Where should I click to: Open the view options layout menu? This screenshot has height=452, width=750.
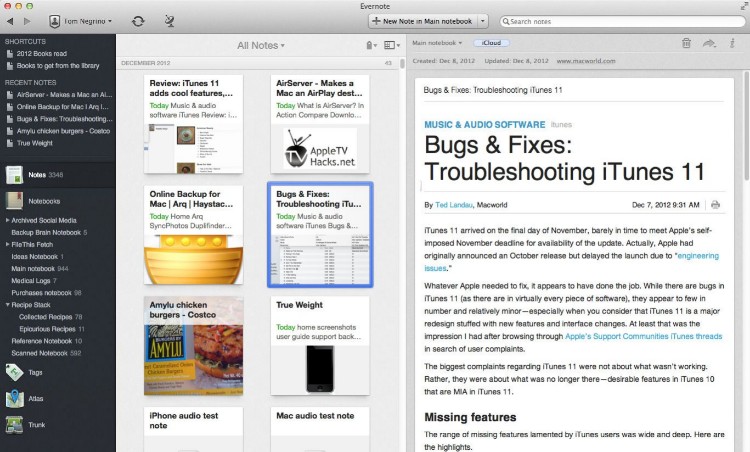tap(392, 45)
